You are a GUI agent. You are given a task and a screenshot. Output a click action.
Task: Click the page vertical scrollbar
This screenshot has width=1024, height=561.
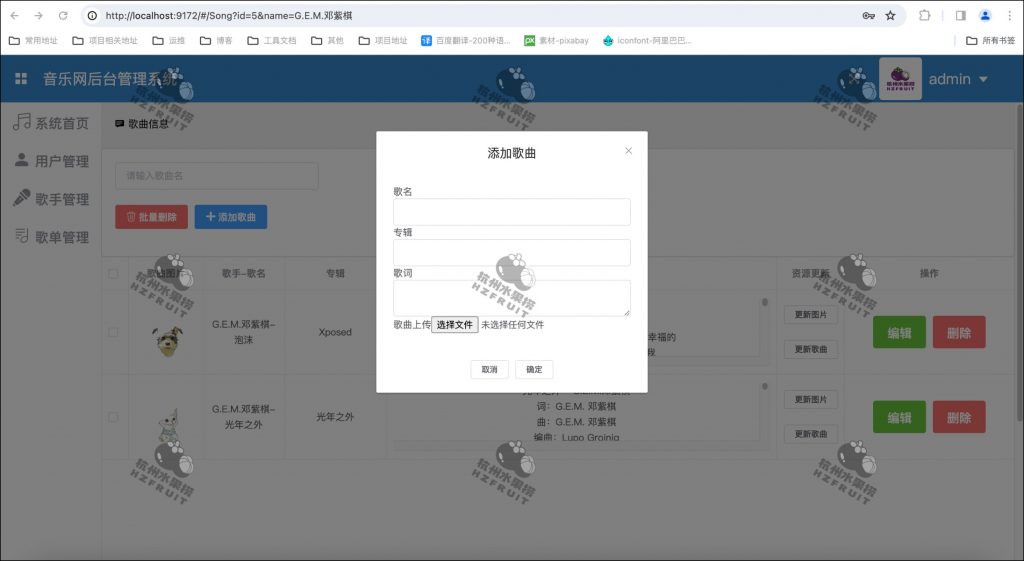tap(1019, 261)
